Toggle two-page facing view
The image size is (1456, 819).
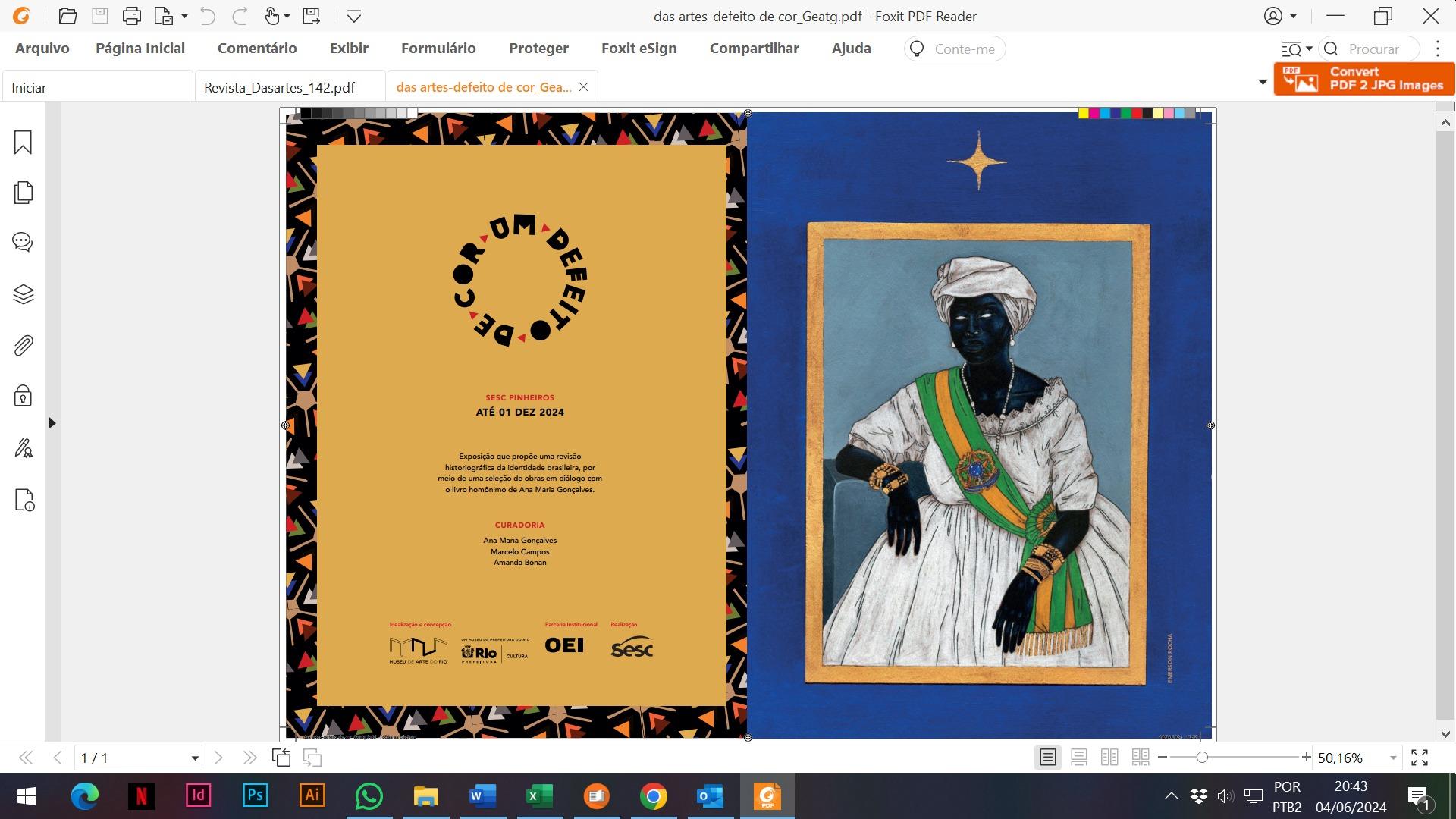coord(1109,758)
